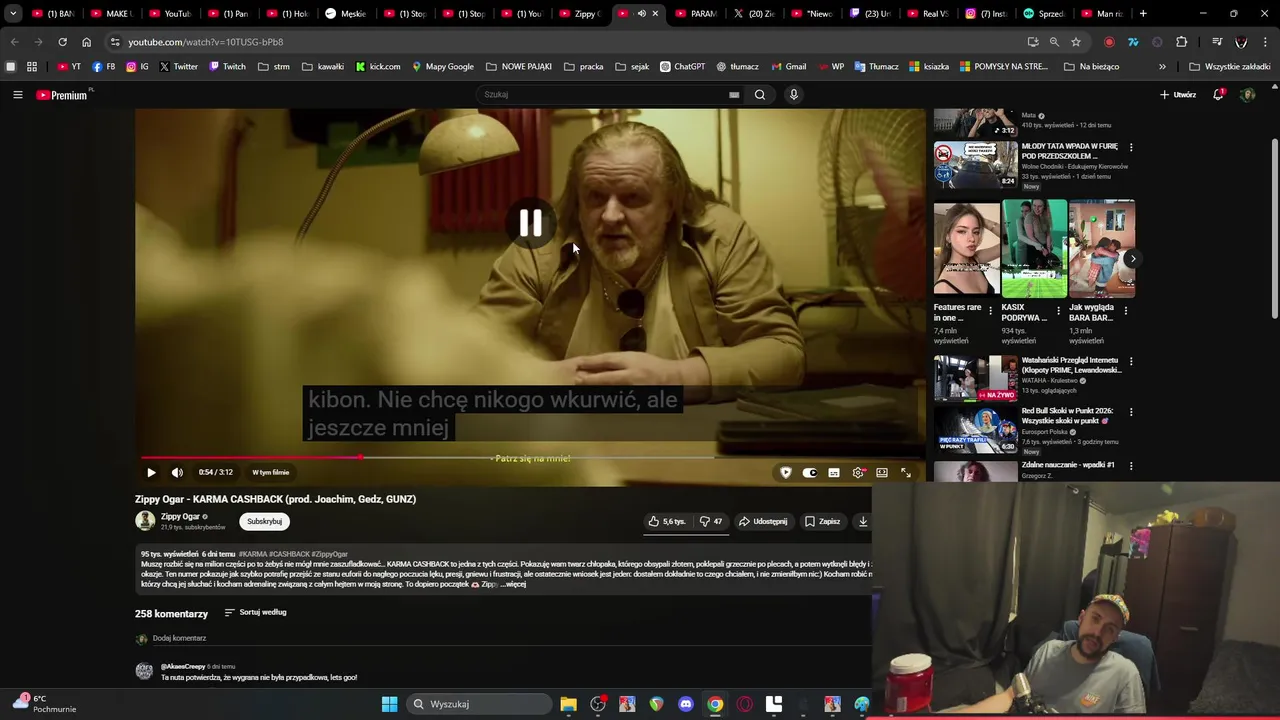Switch to the 'Meskie' browser tab
1280x720 pixels.
coord(346,14)
